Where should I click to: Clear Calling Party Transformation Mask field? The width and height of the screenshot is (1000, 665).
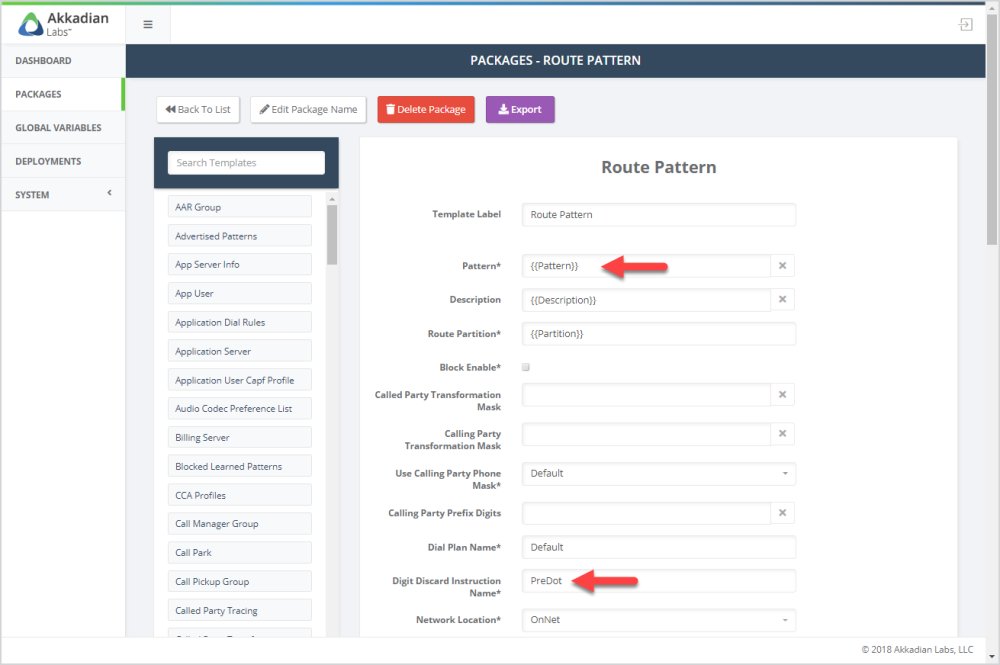coord(783,434)
